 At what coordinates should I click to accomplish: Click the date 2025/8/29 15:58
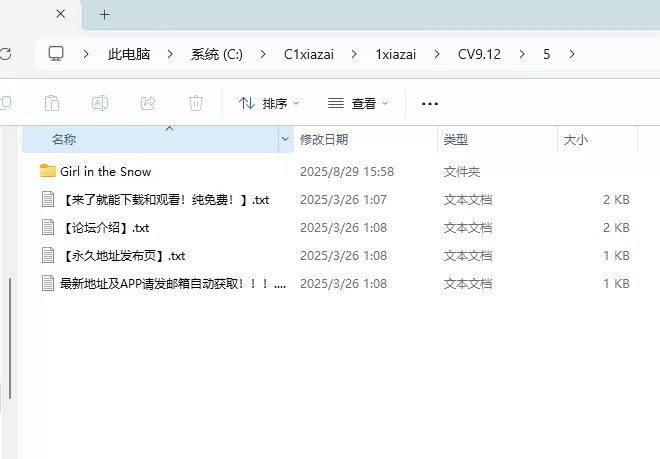347,172
